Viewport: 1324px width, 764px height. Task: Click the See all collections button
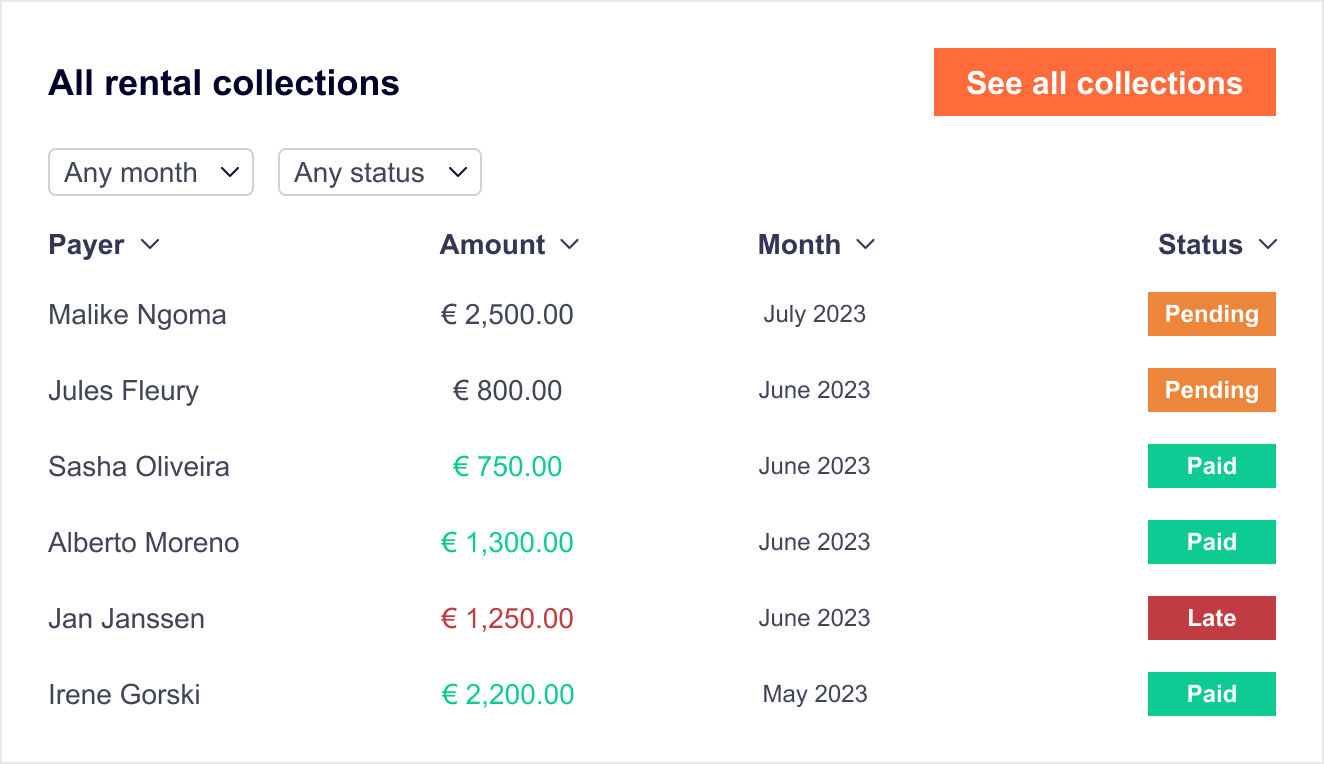[x=1104, y=82]
